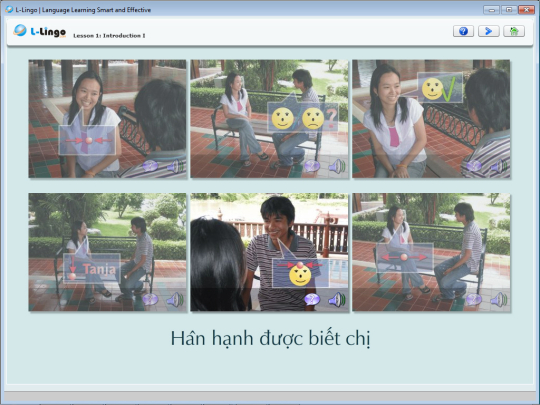540x405 pixels.
Task: Show text bubble on top-left woman close-up photo
Action: 150,166
